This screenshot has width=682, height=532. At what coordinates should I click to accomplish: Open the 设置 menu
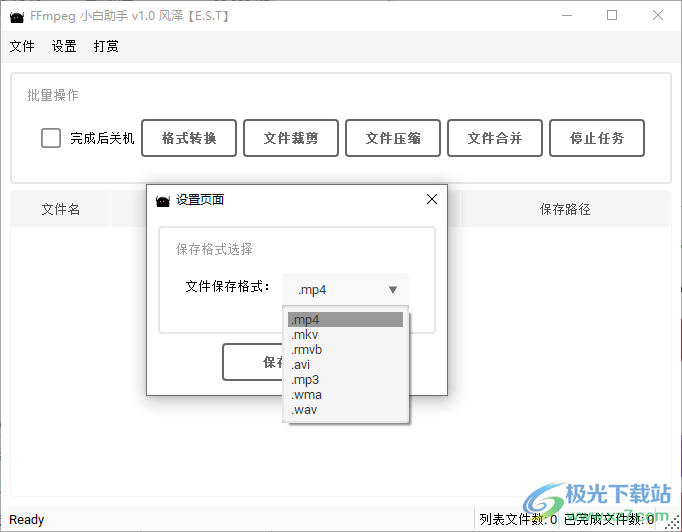[x=64, y=46]
